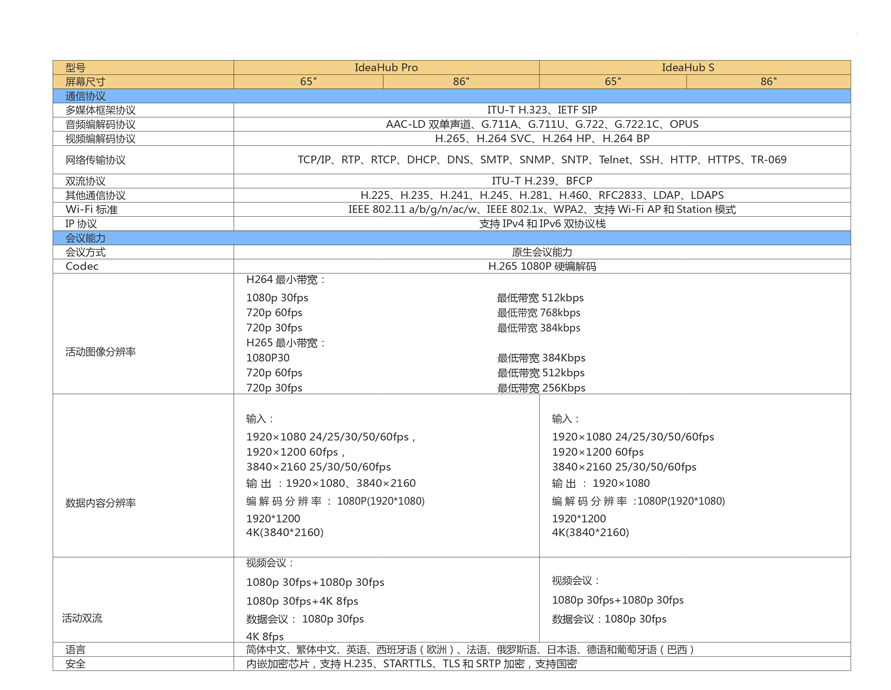Click the '数据内容分辨率' row label

click(101, 503)
